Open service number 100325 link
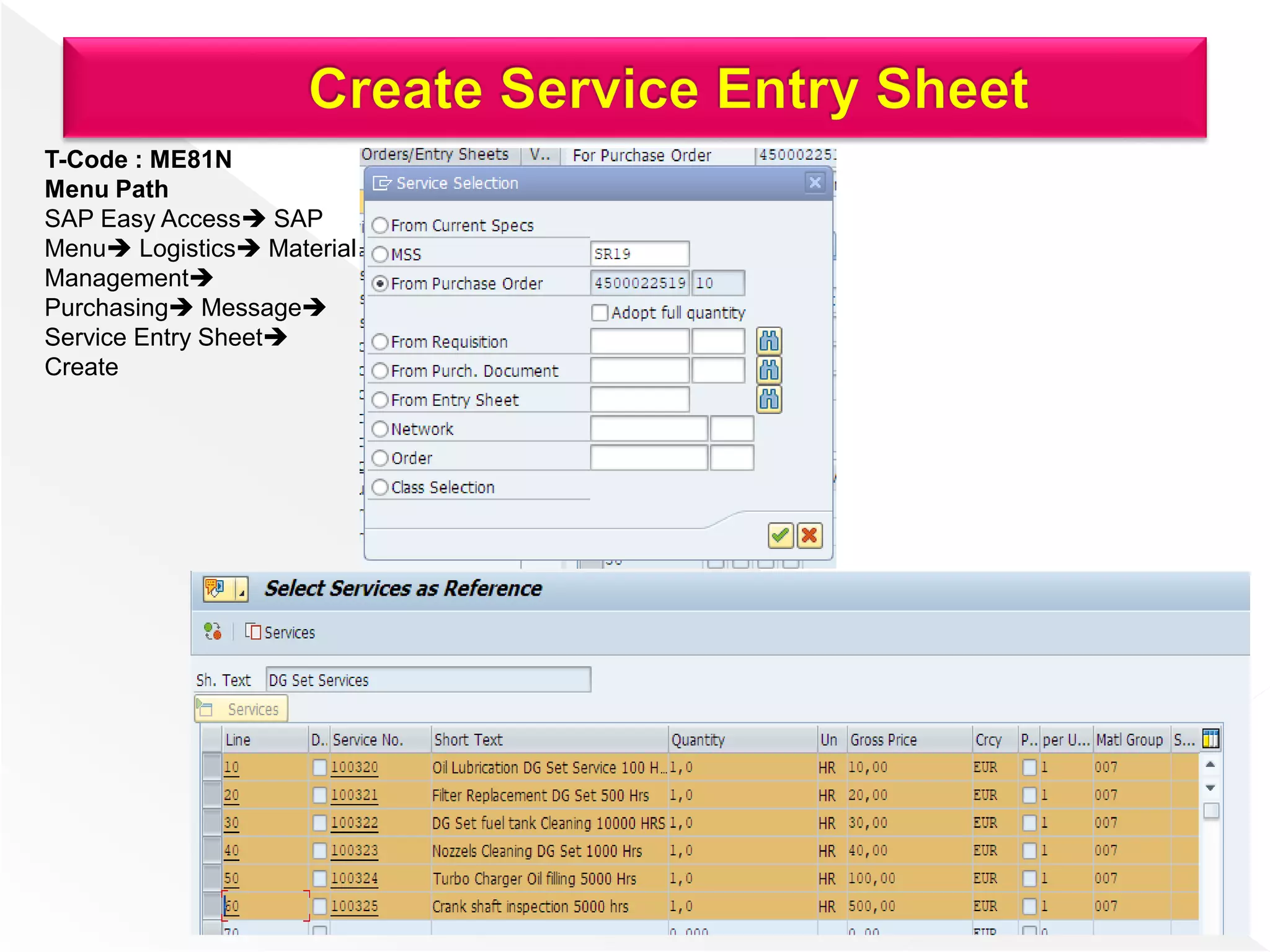This screenshot has width=1270, height=952. (354, 906)
